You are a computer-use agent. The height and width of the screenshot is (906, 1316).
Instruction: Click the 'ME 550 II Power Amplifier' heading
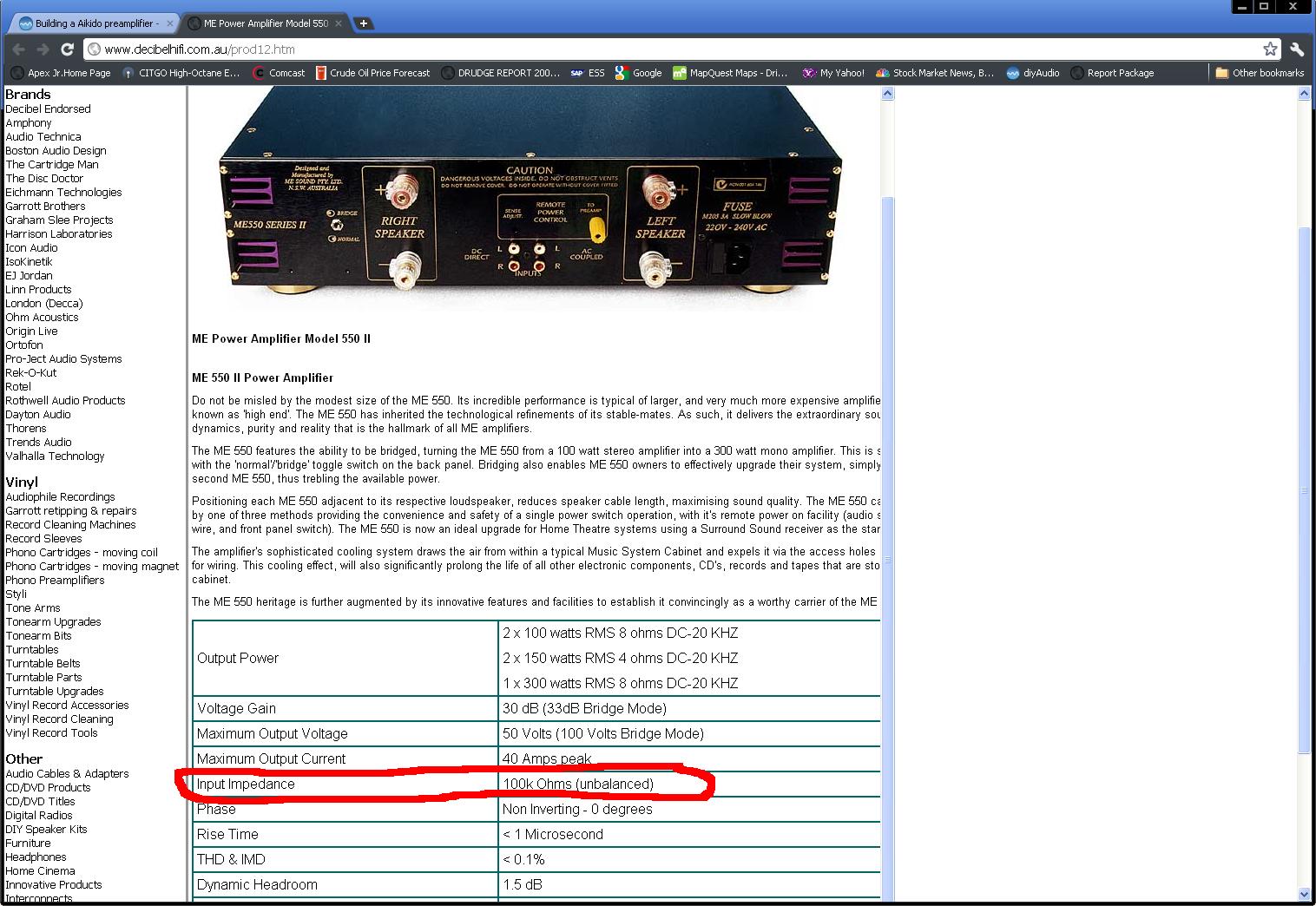(x=262, y=377)
